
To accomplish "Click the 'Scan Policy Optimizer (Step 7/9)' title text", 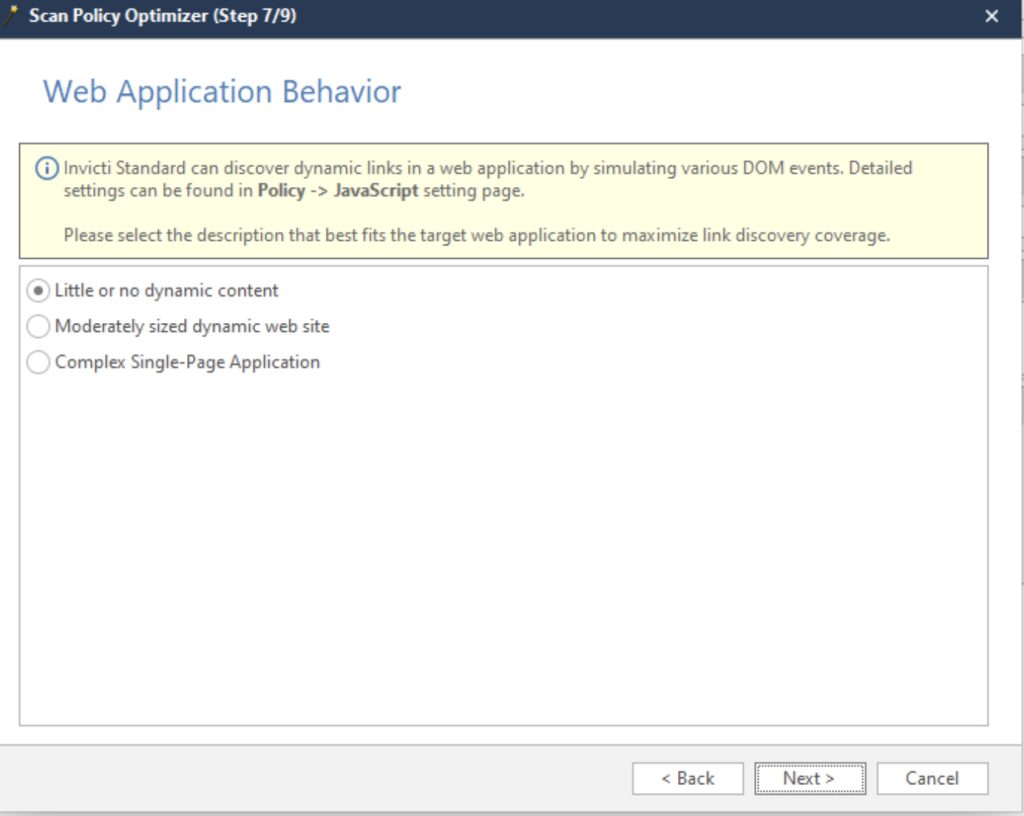I will pos(162,16).
